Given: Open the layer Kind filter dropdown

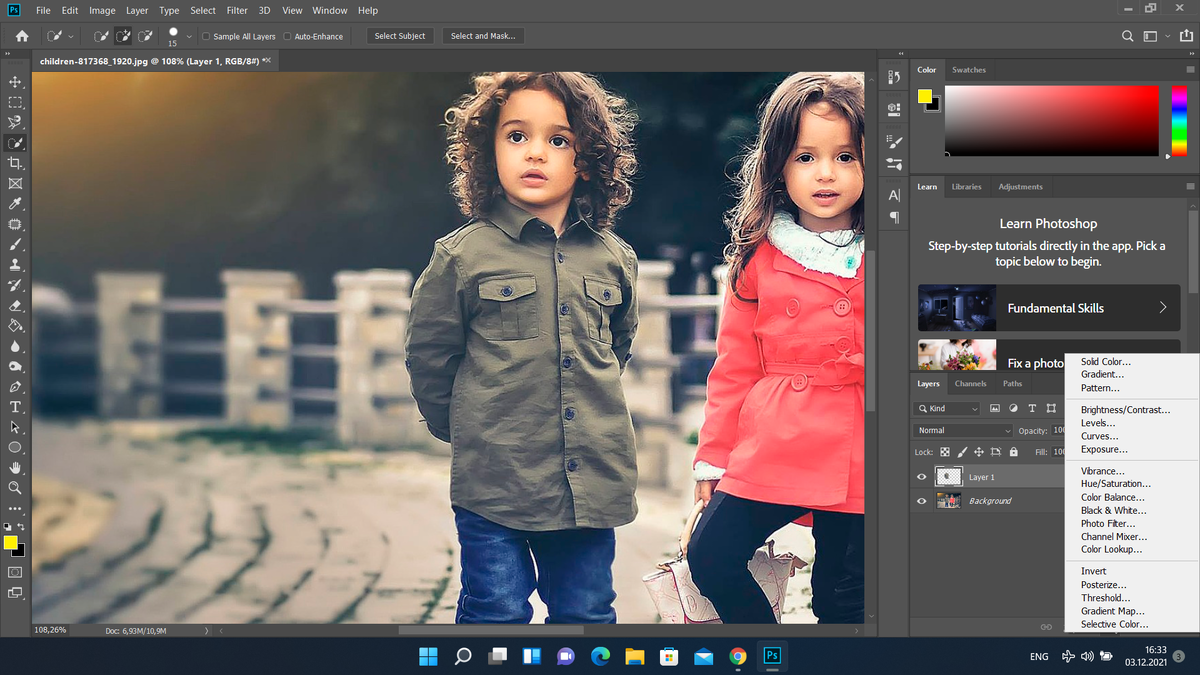Looking at the screenshot, I should 948,408.
